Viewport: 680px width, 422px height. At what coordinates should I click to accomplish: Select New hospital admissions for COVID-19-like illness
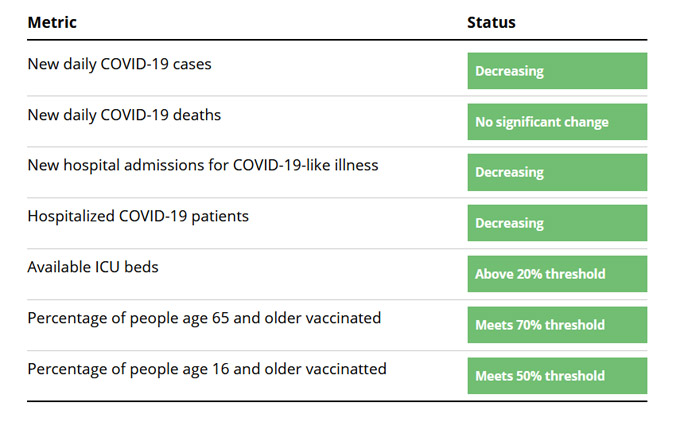203,165
